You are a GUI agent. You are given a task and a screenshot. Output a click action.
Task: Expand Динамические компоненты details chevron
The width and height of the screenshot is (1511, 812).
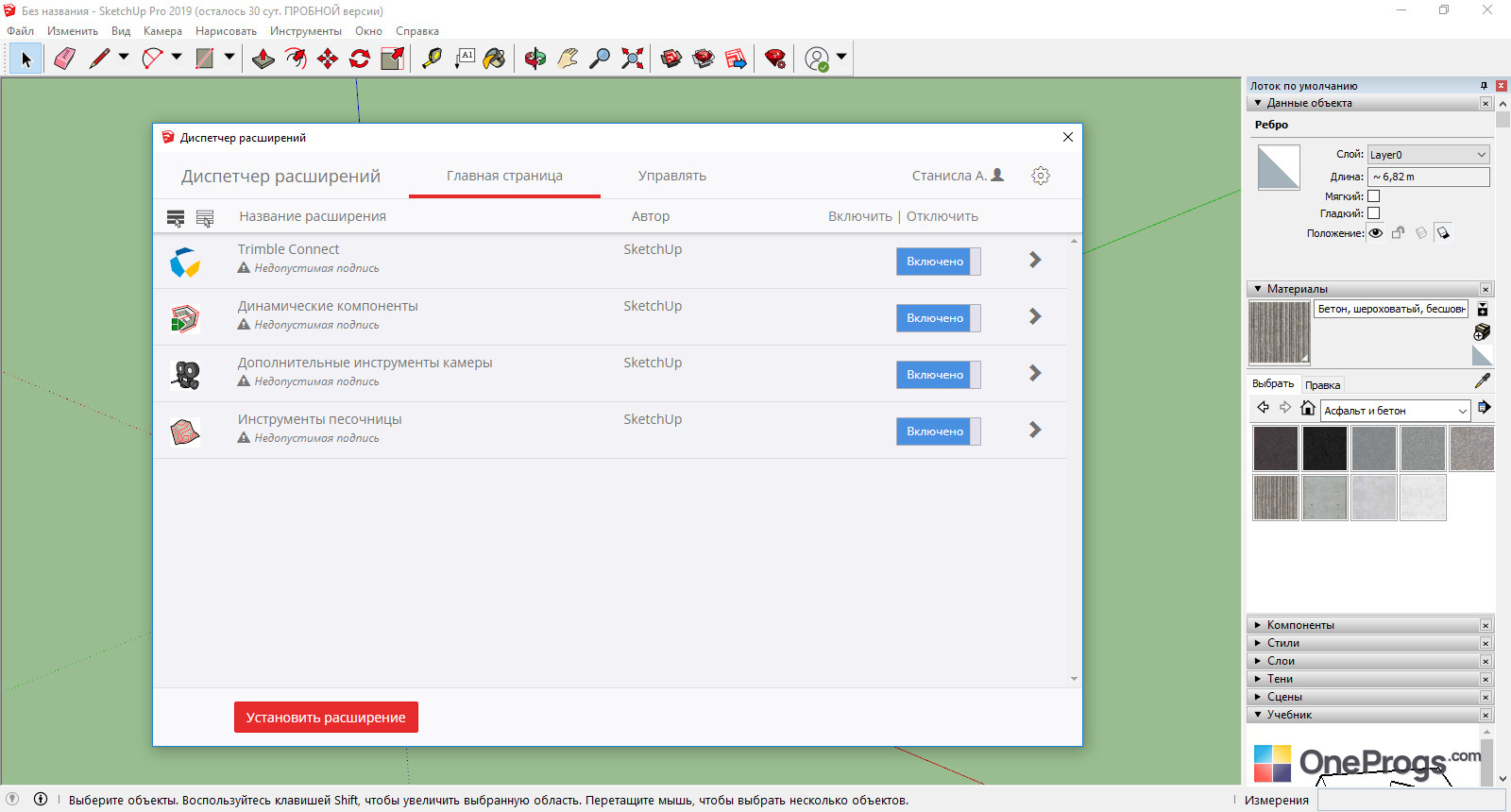point(1035,316)
